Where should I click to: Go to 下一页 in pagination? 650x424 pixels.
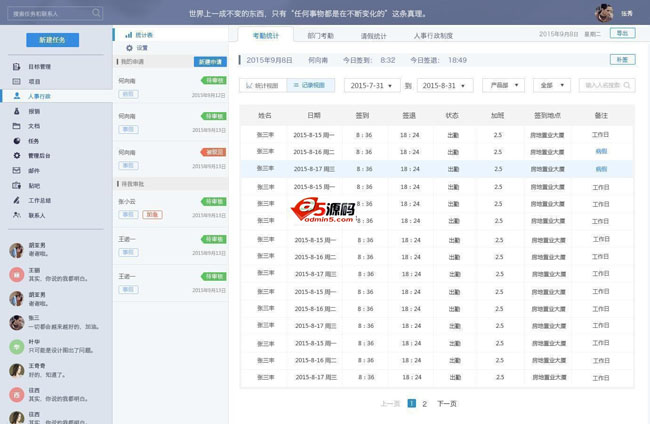(x=447, y=403)
